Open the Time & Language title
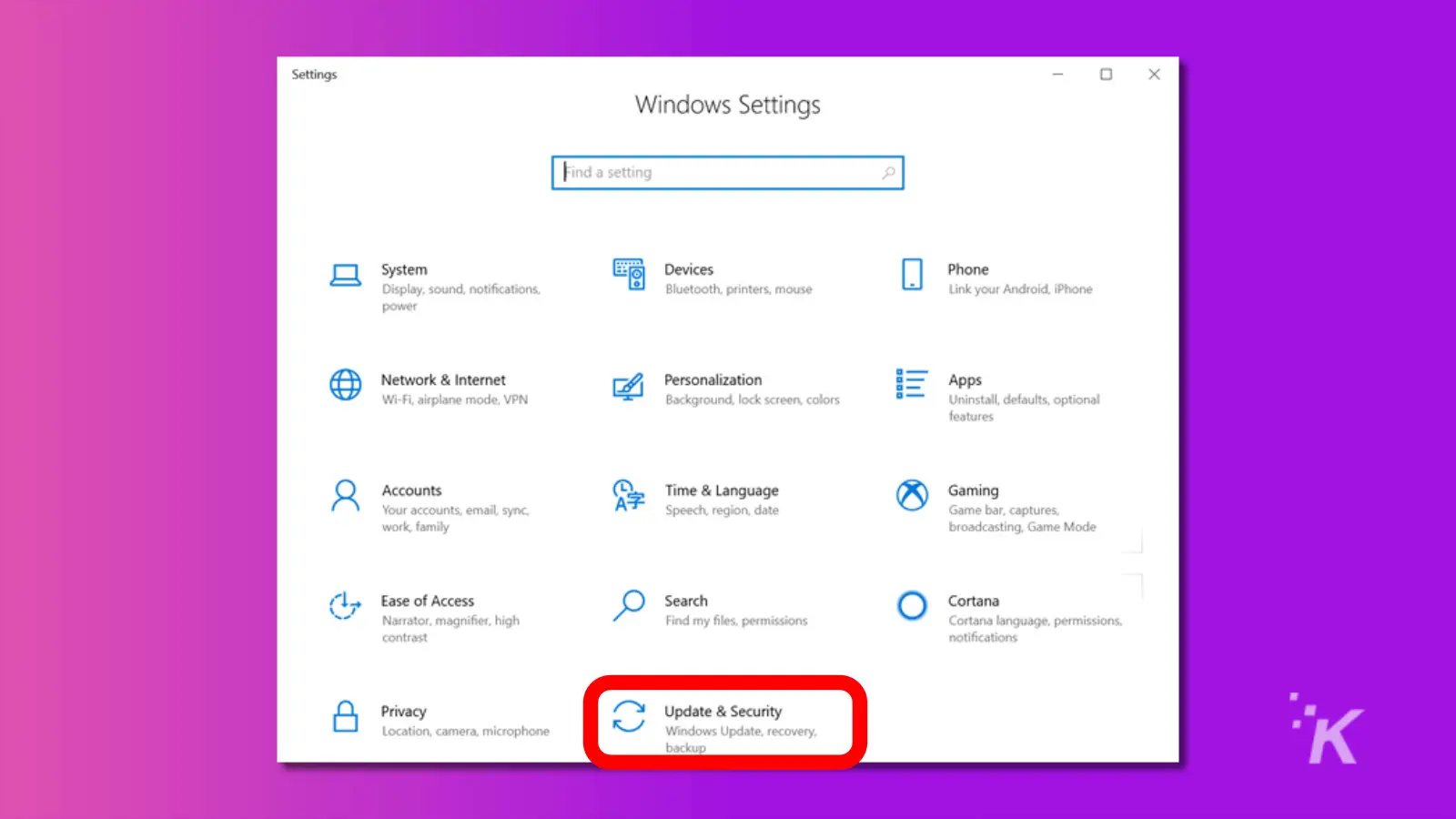The image size is (1456, 819). point(722,490)
